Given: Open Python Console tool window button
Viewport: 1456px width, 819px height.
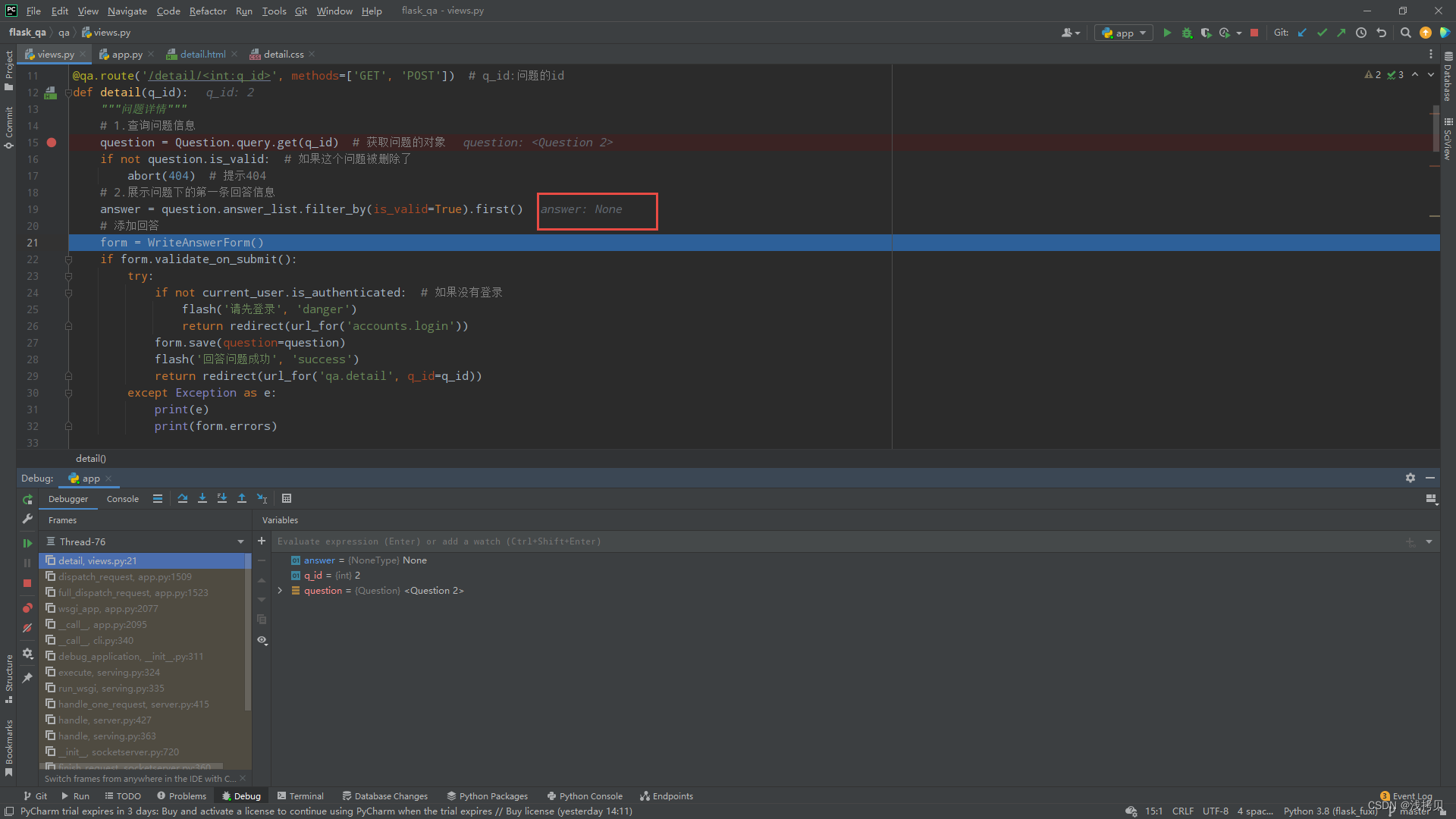Looking at the screenshot, I should pyautogui.click(x=585, y=795).
